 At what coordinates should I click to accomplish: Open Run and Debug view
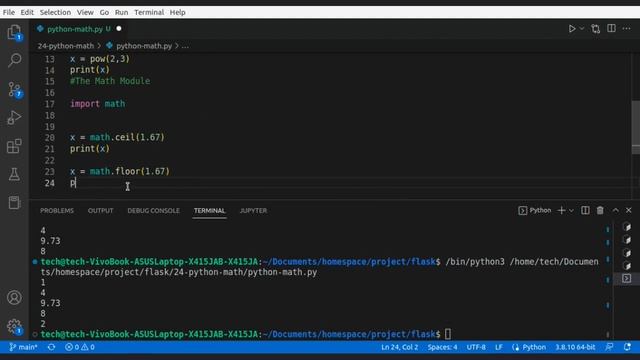[x=14, y=118]
